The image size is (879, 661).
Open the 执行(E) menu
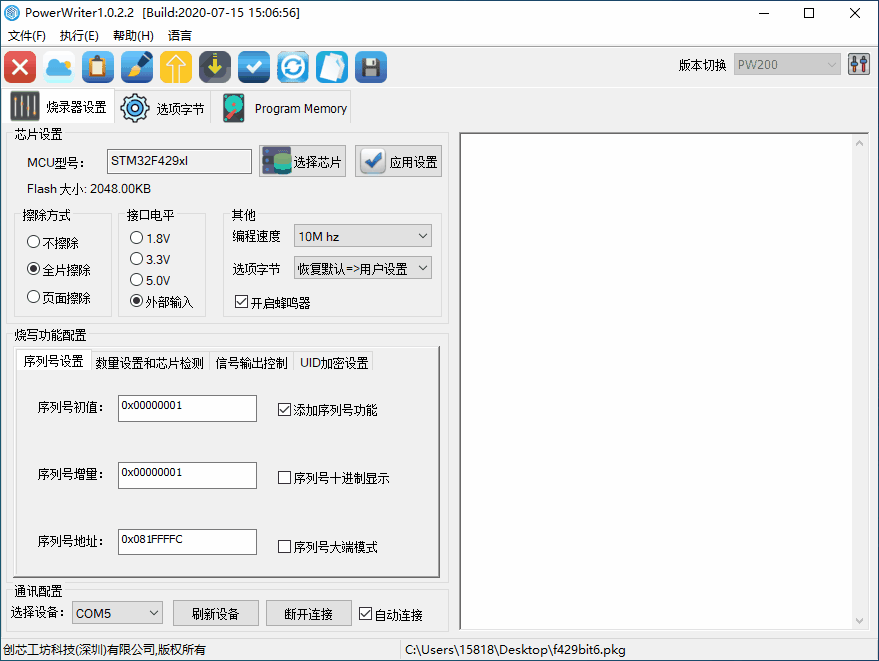pos(79,36)
